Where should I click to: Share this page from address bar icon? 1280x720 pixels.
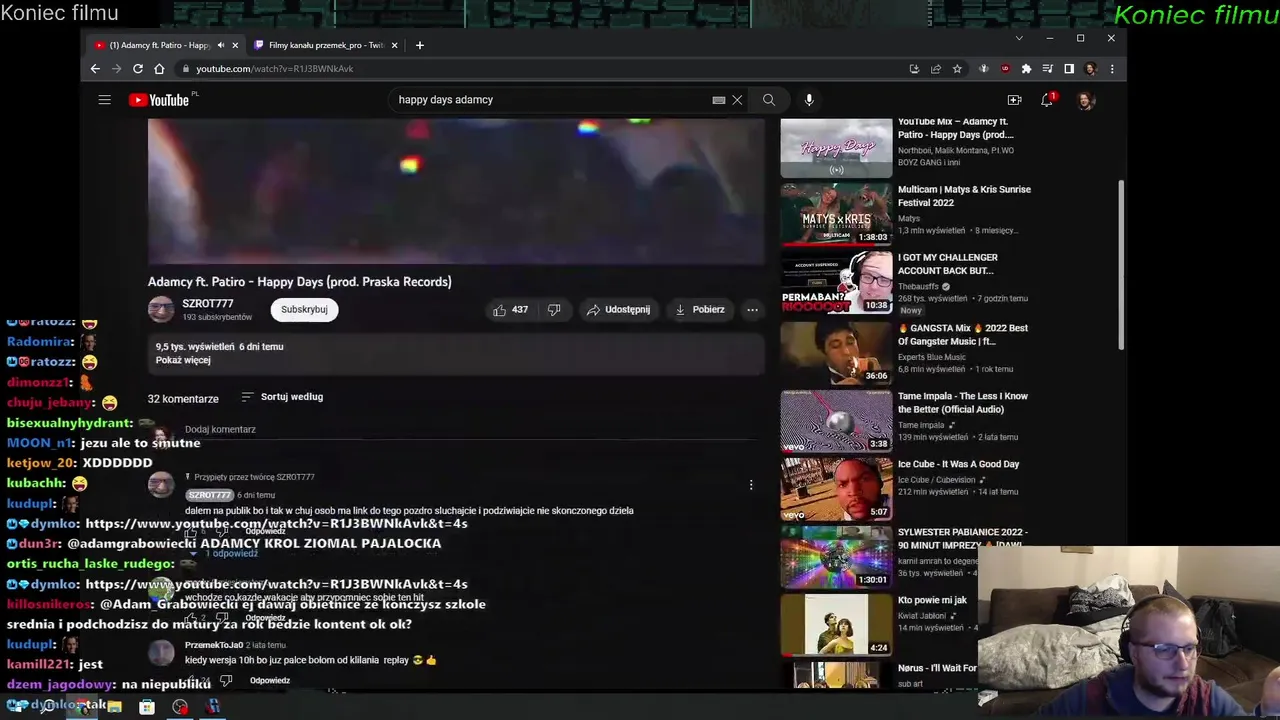[936, 69]
